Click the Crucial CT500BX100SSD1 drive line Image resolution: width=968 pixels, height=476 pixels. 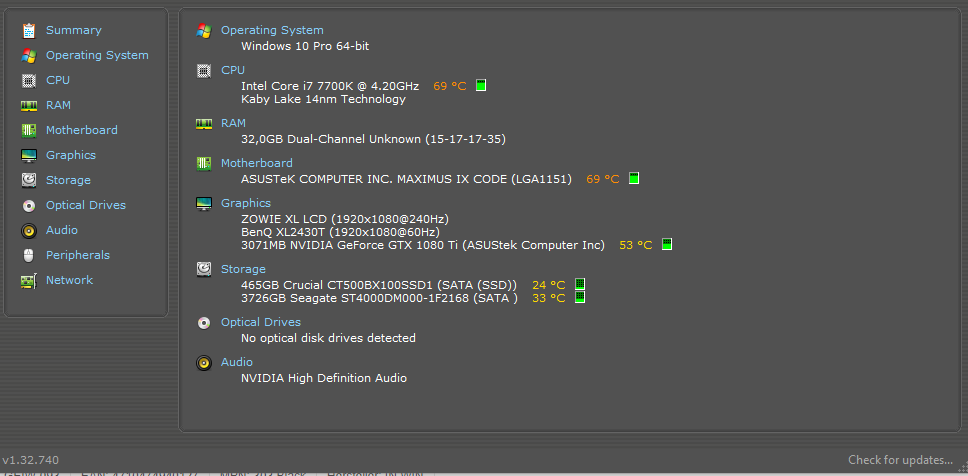tap(378, 285)
